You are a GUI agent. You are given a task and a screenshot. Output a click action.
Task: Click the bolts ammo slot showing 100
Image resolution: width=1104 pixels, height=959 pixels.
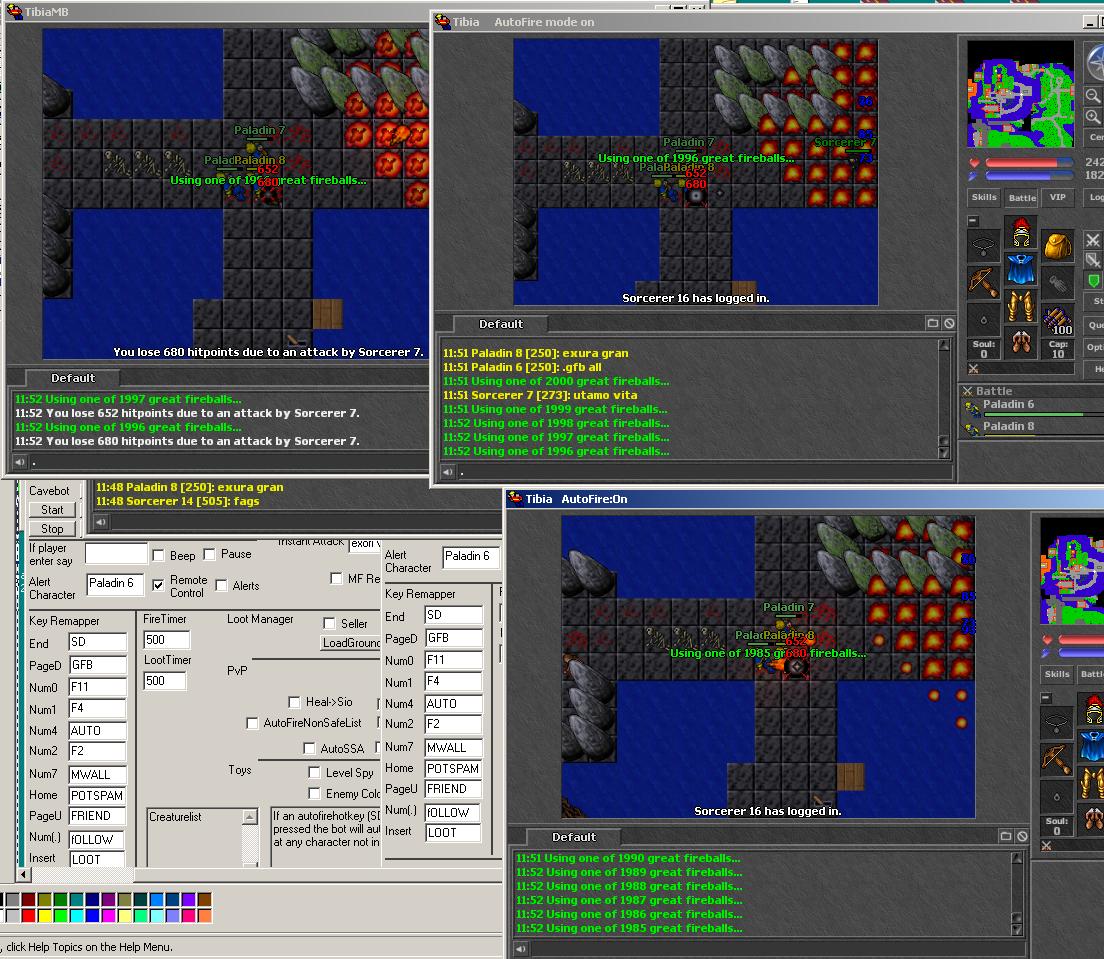1058,320
